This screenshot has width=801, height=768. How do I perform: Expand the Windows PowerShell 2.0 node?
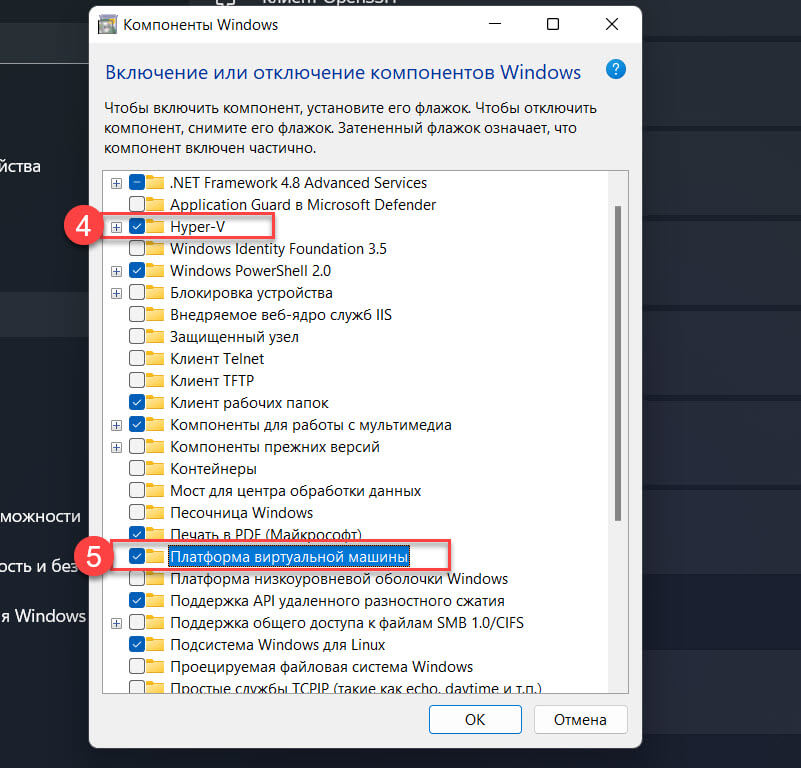coord(116,271)
